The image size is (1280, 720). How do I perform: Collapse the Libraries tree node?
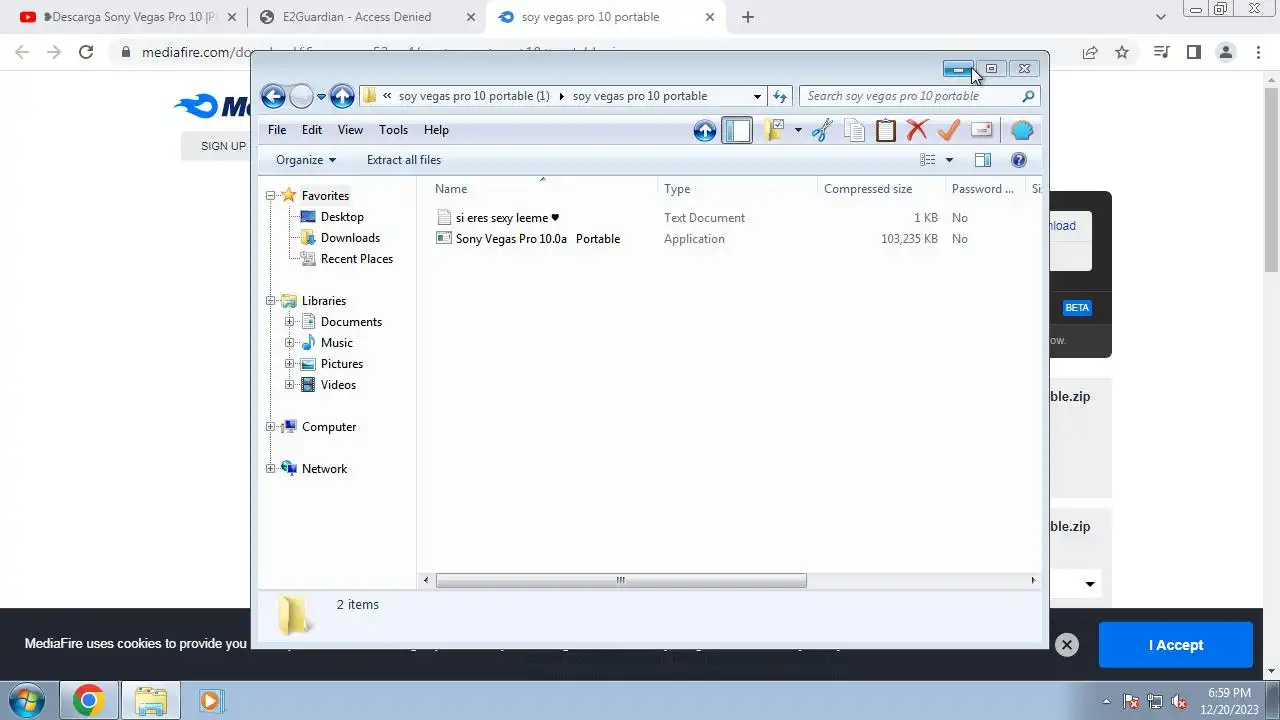pos(270,301)
